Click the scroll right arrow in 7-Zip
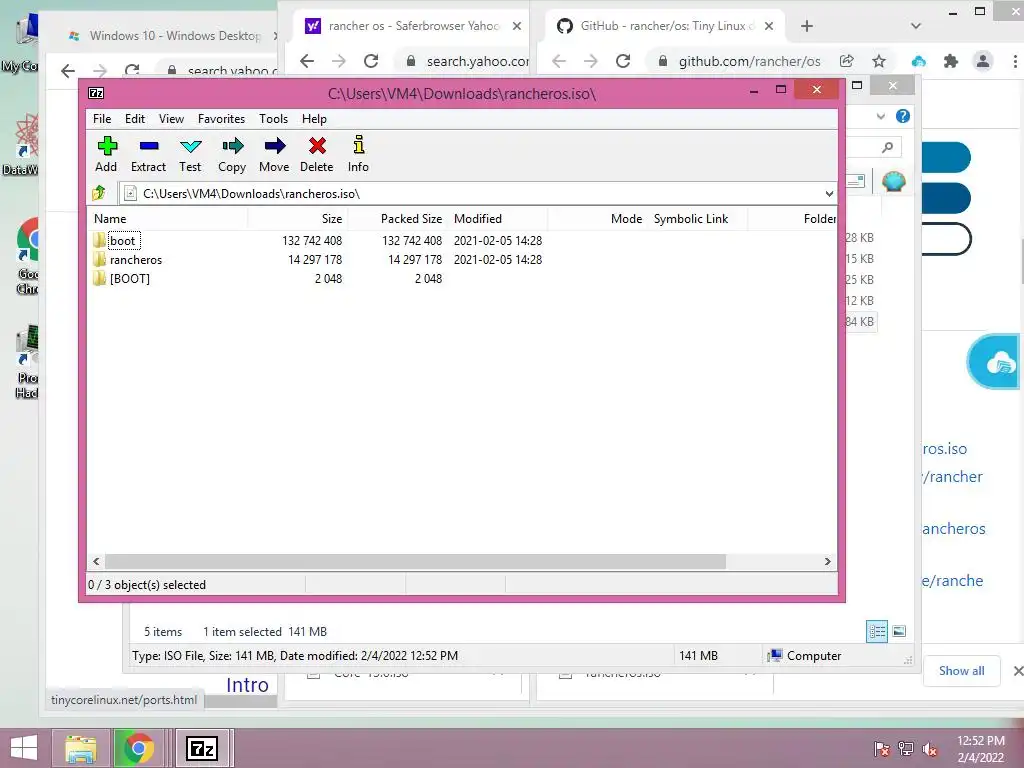 point(827,562)
